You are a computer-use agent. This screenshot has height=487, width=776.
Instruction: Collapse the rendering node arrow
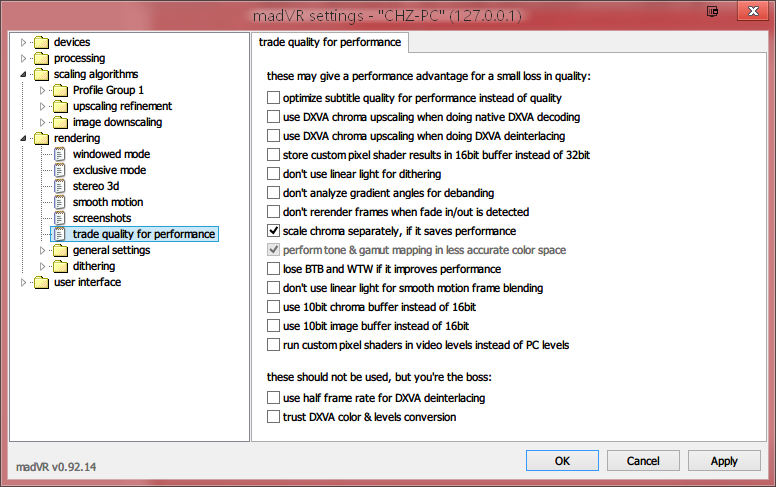click(23, 139)
